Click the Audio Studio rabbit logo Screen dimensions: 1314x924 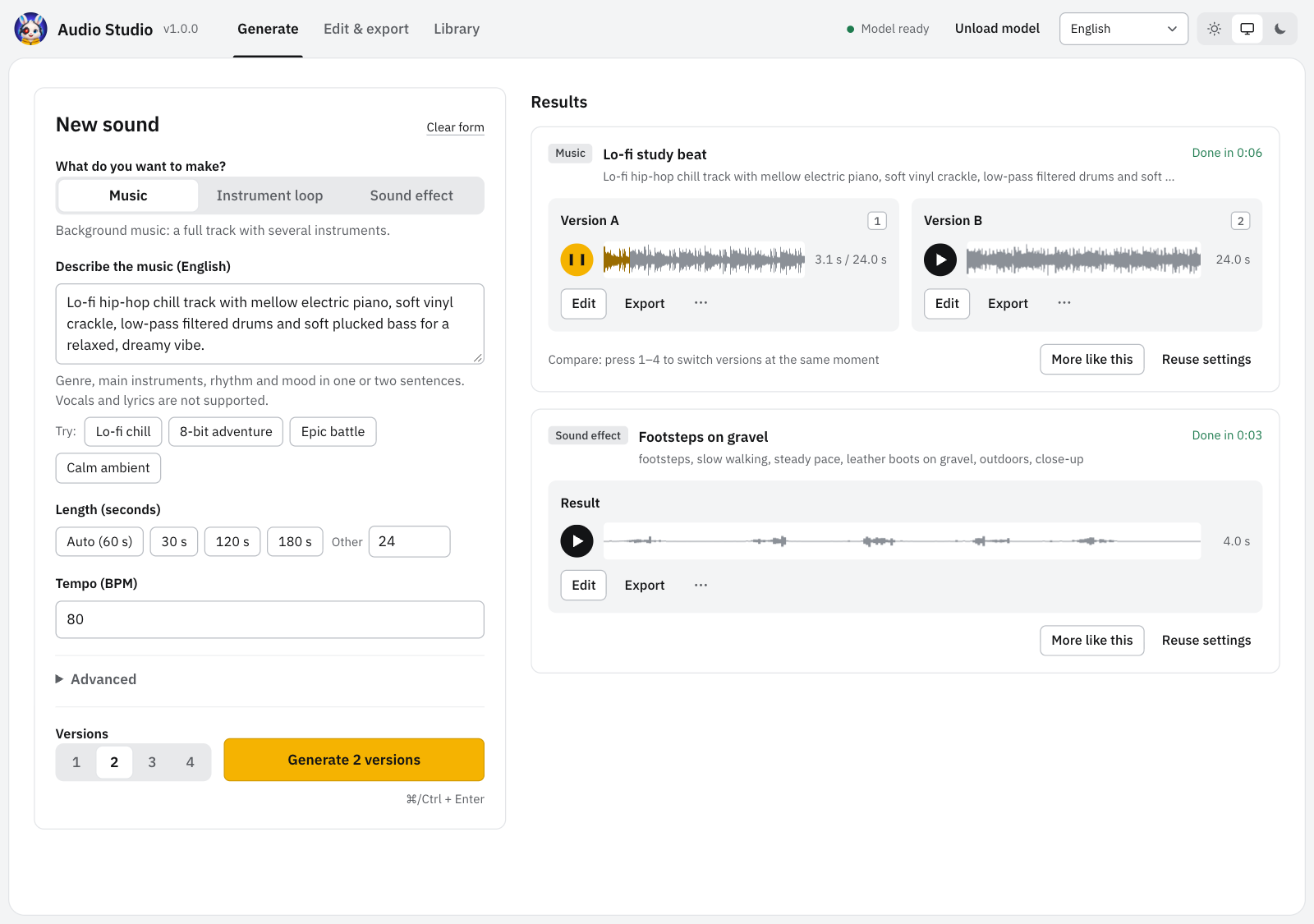click(x=30, y=29)
